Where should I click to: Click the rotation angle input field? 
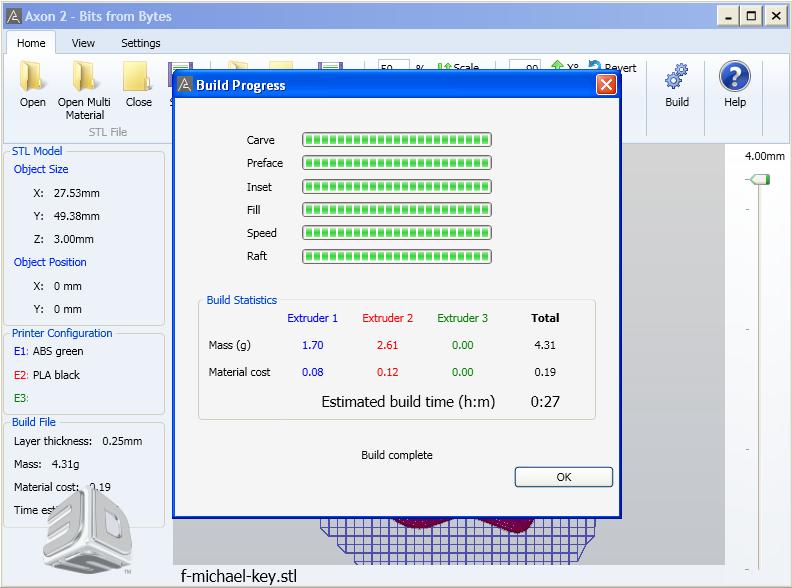[x=525, y=66]
